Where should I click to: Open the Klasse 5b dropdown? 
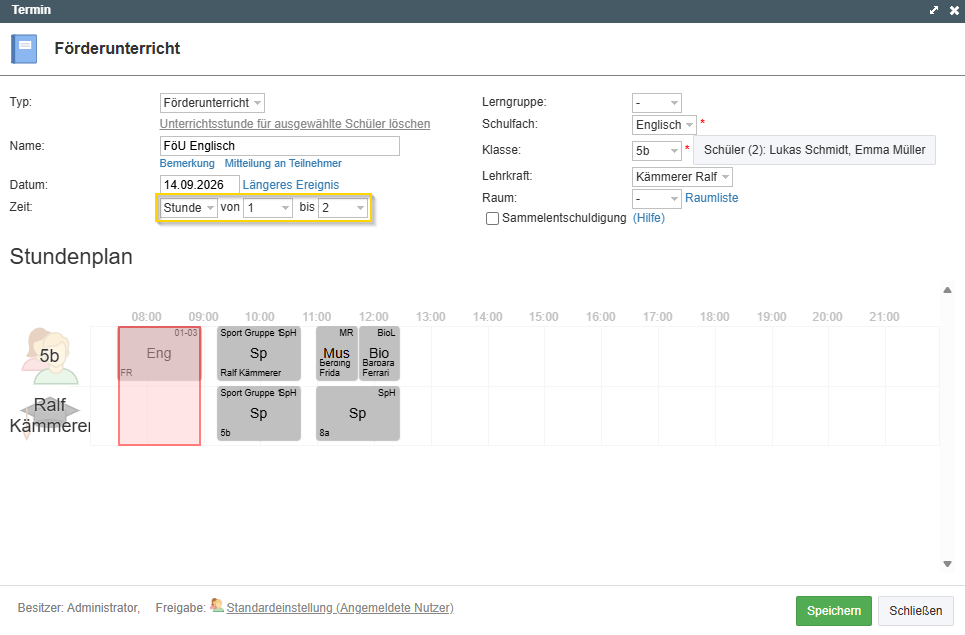tap(657, 151)
